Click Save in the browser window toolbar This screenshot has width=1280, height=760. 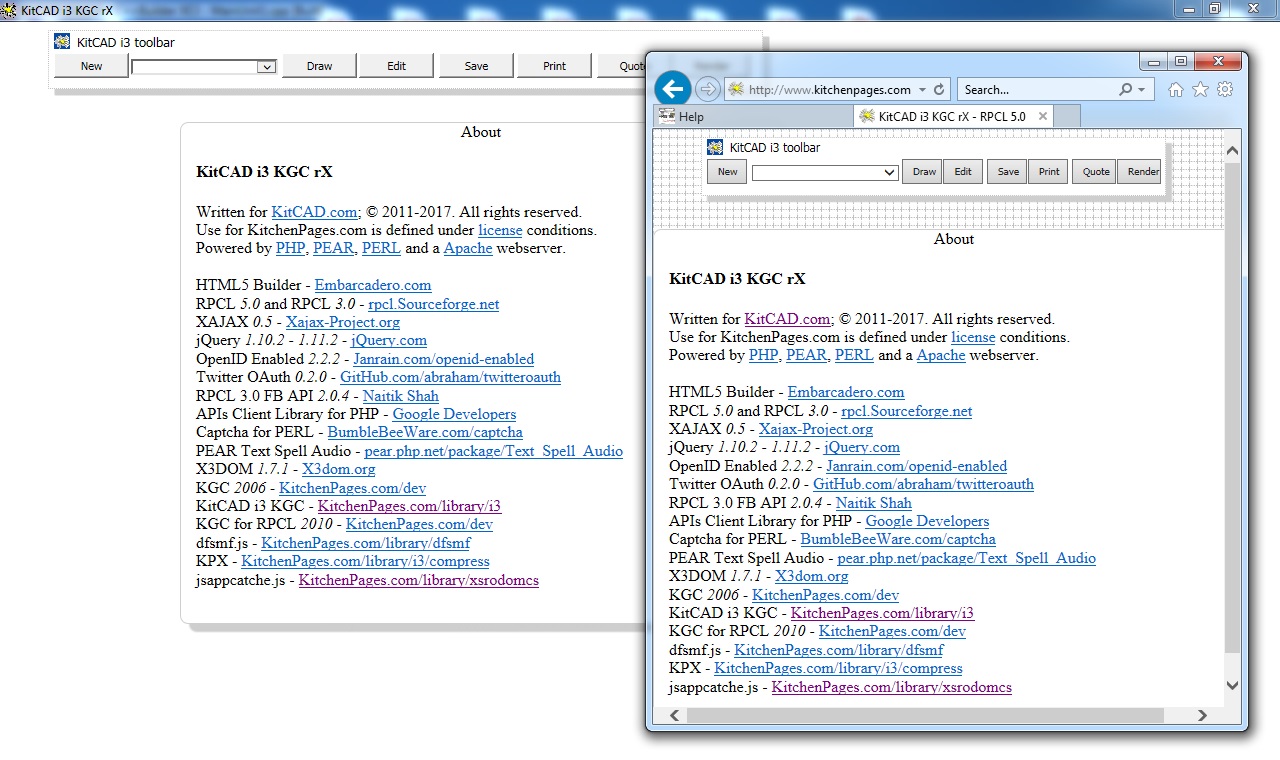pyautogui.click(x=1008, y=172)
